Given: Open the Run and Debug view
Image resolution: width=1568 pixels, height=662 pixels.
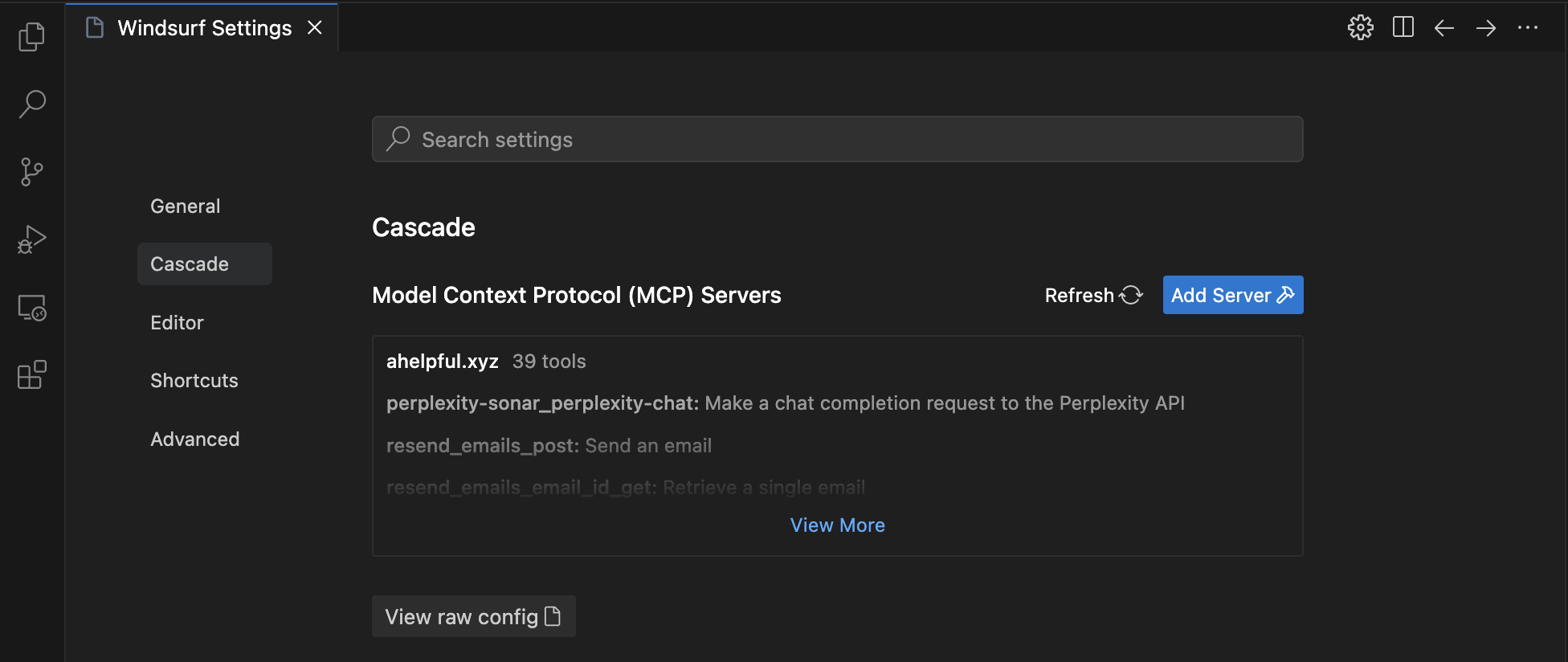Looking at the screenshot, I should coord(32,239).
